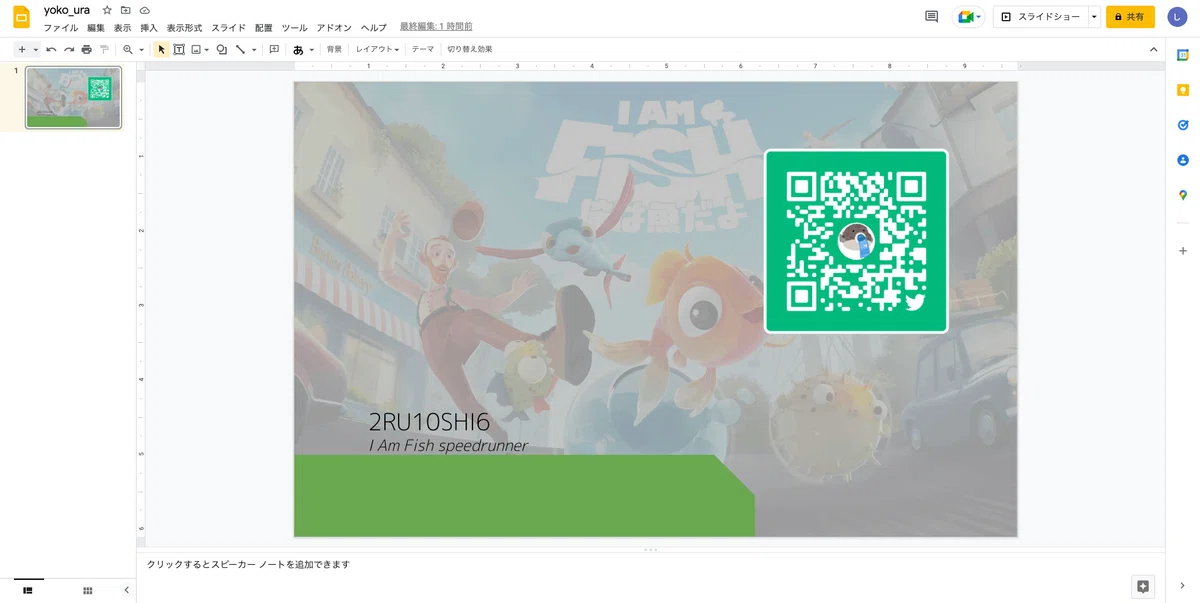Check the cloud save status icon

click(x=144, y=10)
